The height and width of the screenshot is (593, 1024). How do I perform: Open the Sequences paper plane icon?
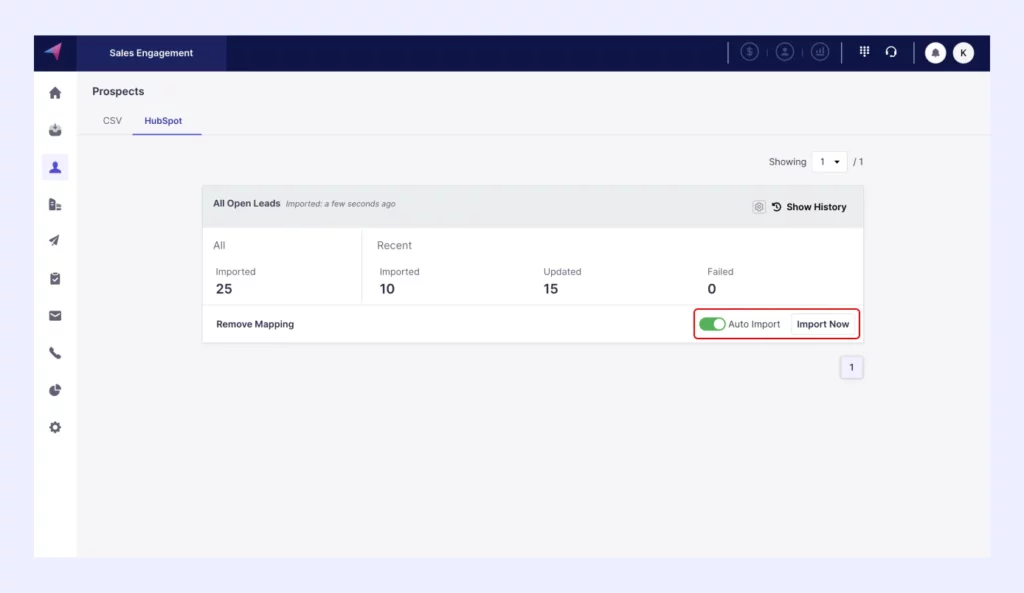point(55,241)
